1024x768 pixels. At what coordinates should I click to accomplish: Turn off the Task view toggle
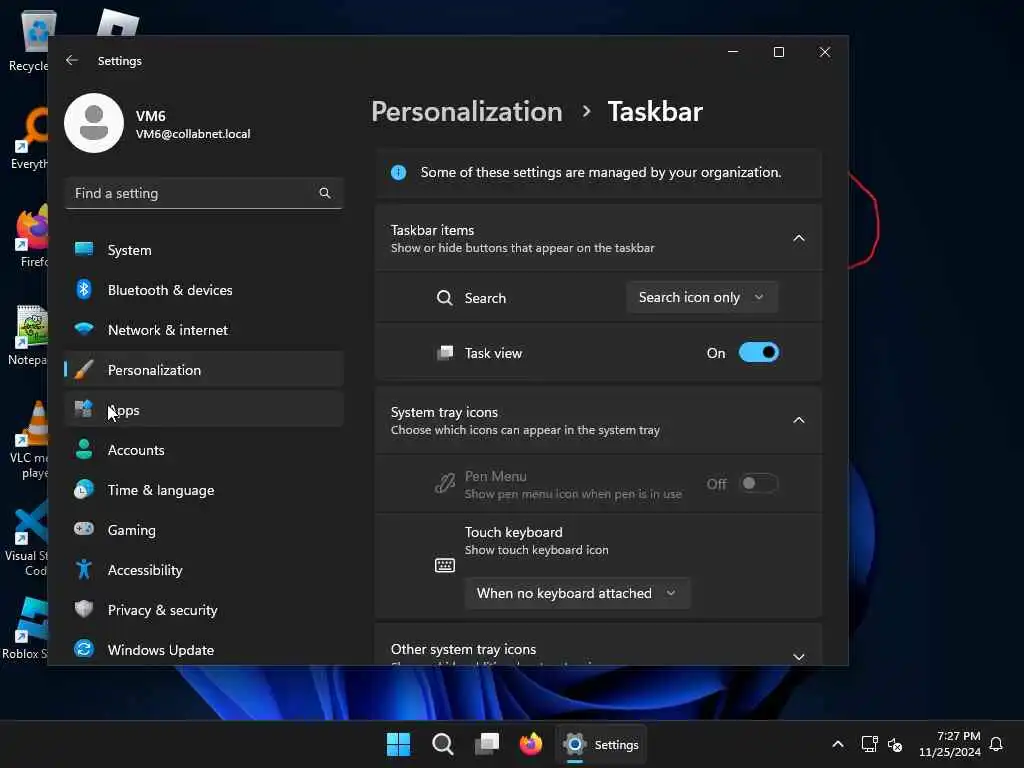click(758, 353)
